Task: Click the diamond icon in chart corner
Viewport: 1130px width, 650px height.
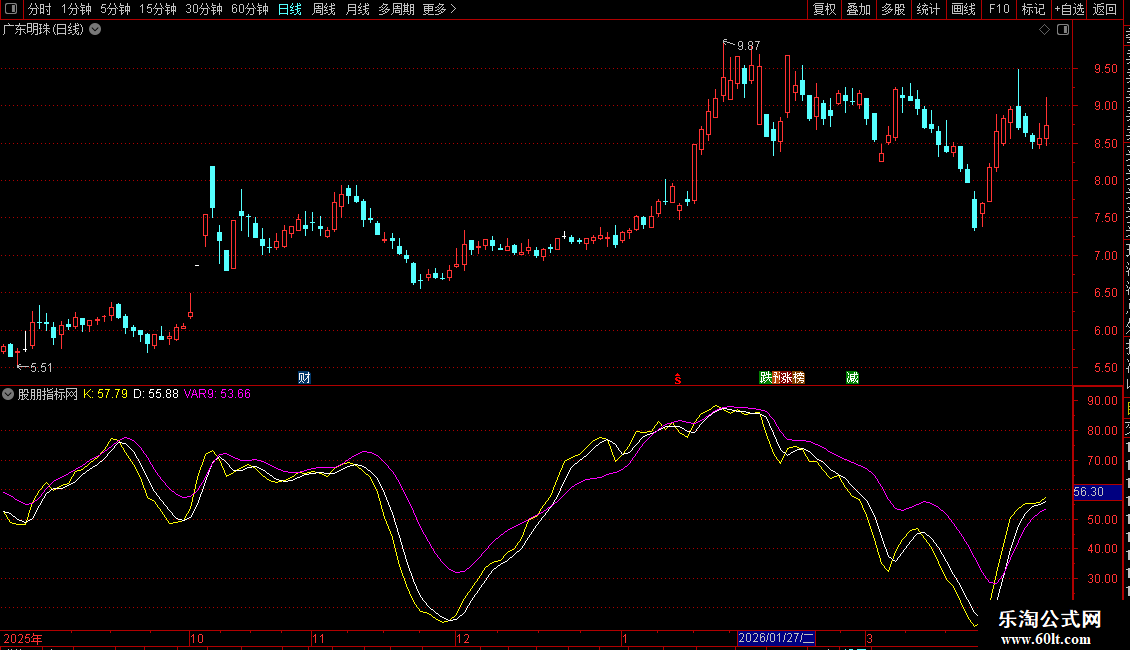Action: tap(1044, 30)
